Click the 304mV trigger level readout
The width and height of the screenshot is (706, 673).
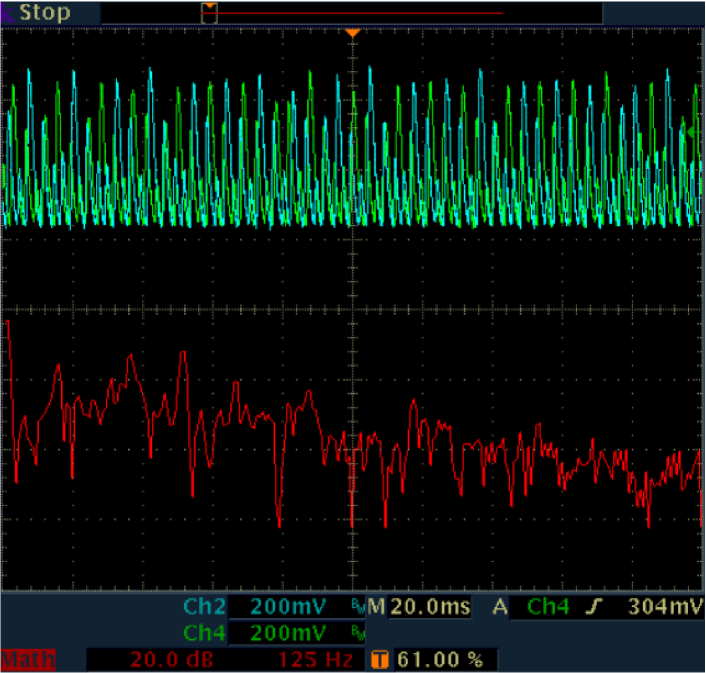tap(664, 607)
